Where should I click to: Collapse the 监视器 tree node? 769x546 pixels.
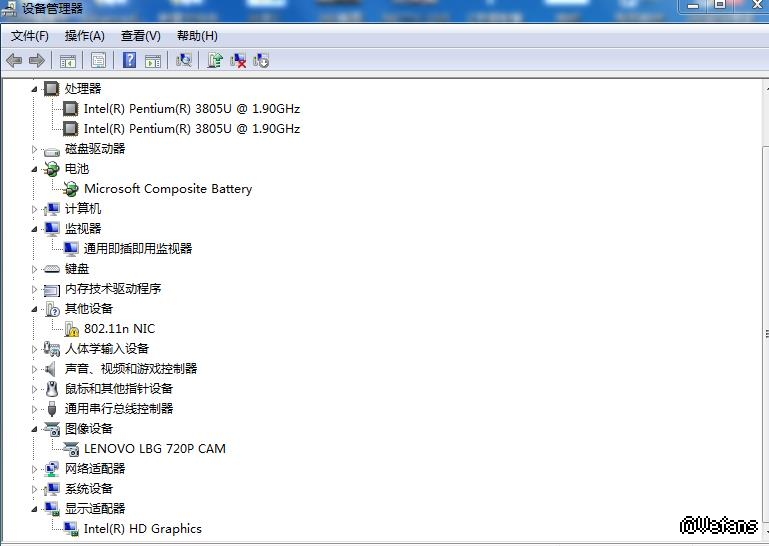pos(34,229)
